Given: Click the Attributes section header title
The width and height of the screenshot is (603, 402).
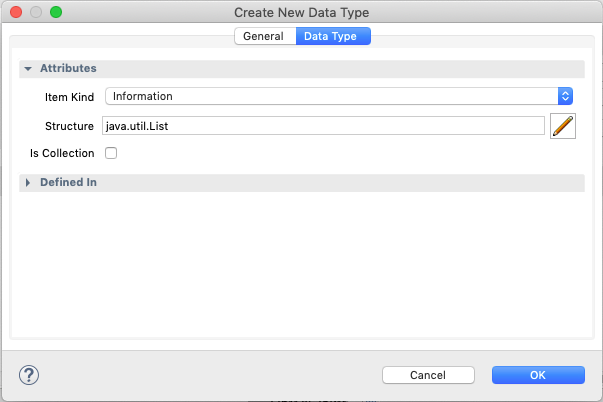Looking at the screenshot, I should [x=68, y=69].
